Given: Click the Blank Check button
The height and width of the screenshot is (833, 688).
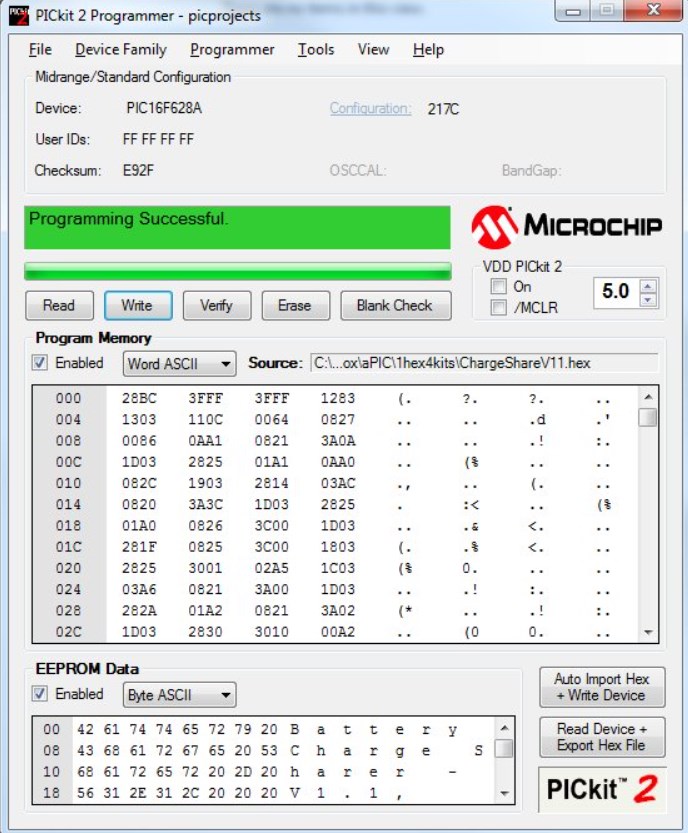Looking at the screenshot, I should coord(395,305).
